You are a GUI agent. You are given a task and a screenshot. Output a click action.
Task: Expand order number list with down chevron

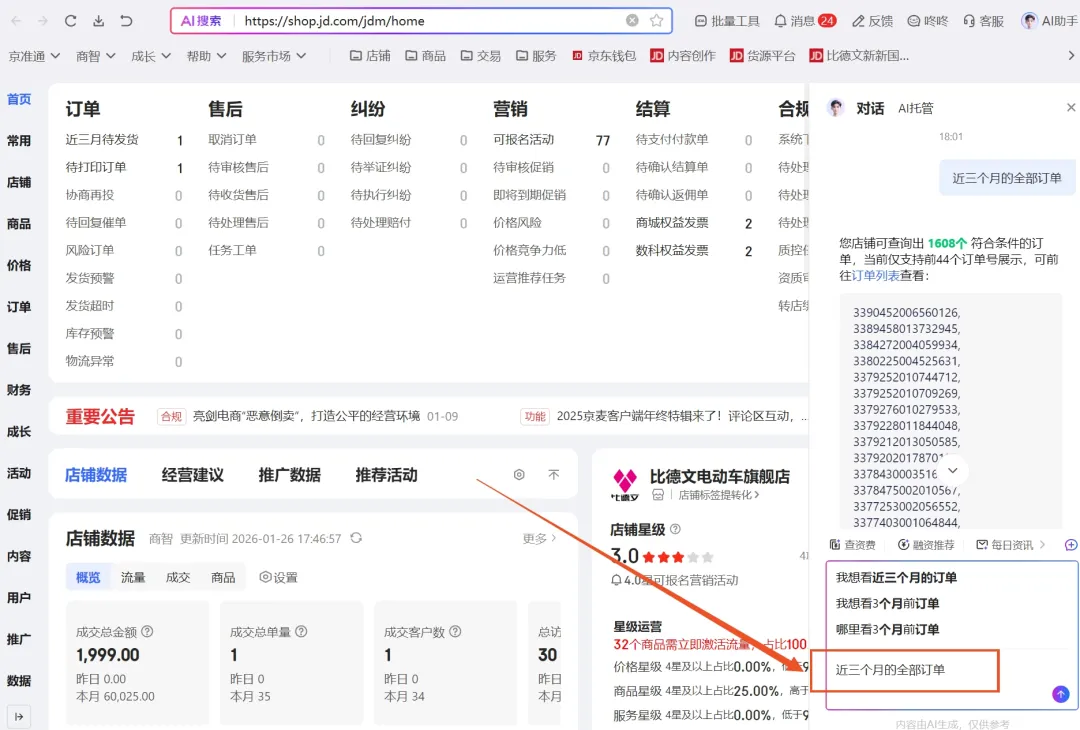point(953,471)
